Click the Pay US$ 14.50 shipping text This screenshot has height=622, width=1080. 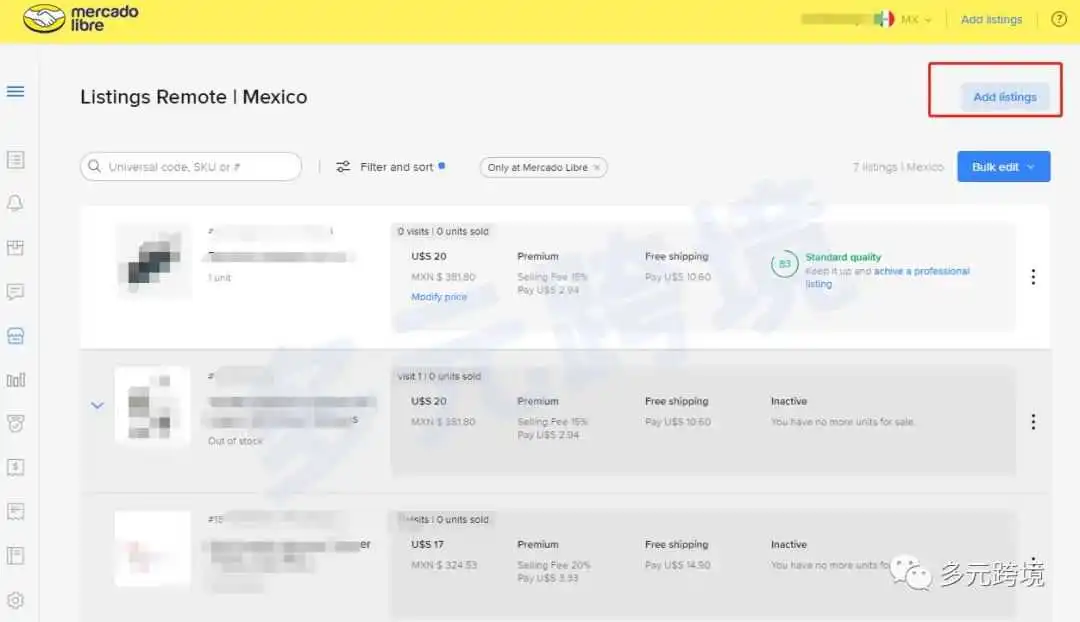pyautogui.click(x=678, y=565)
